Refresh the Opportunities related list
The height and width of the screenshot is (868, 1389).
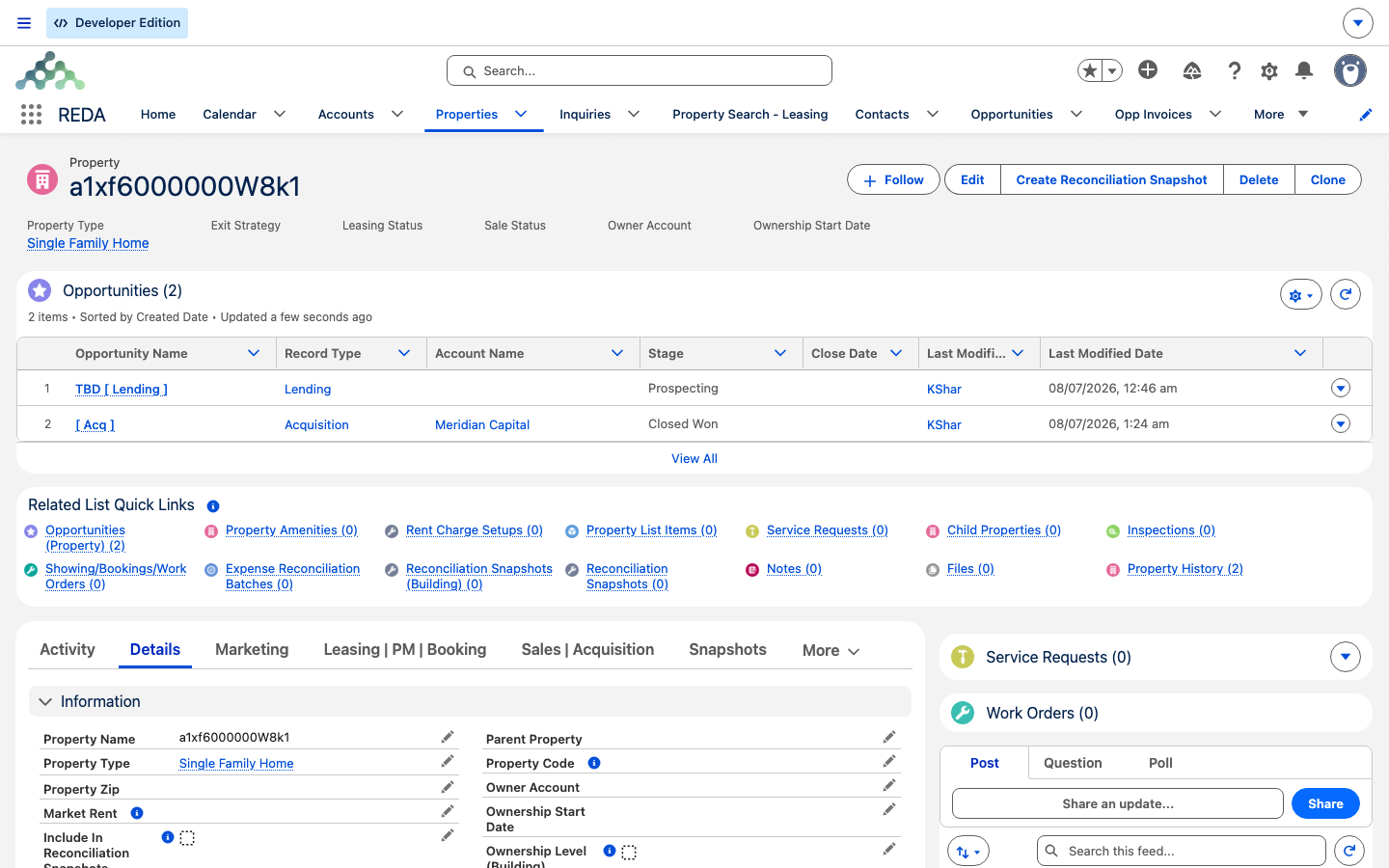[x=1346, y=294]
